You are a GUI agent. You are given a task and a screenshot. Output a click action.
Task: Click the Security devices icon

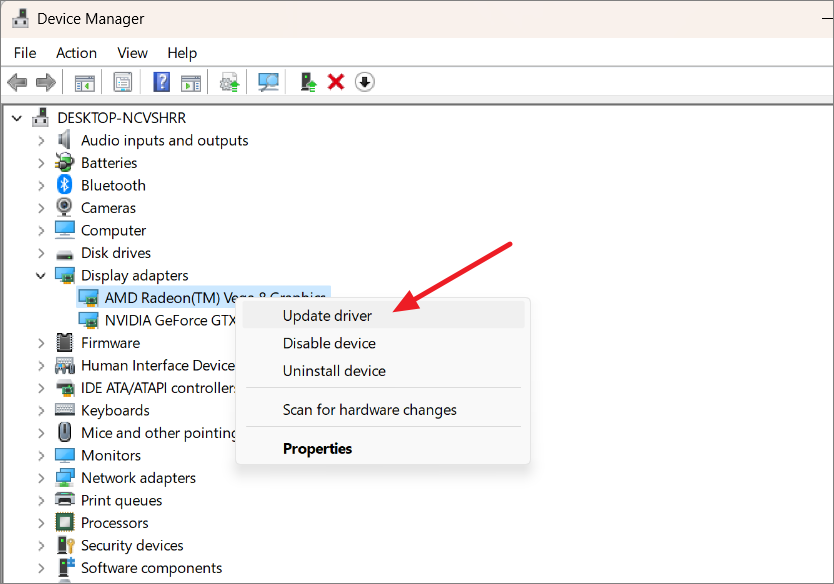[65, 545]
